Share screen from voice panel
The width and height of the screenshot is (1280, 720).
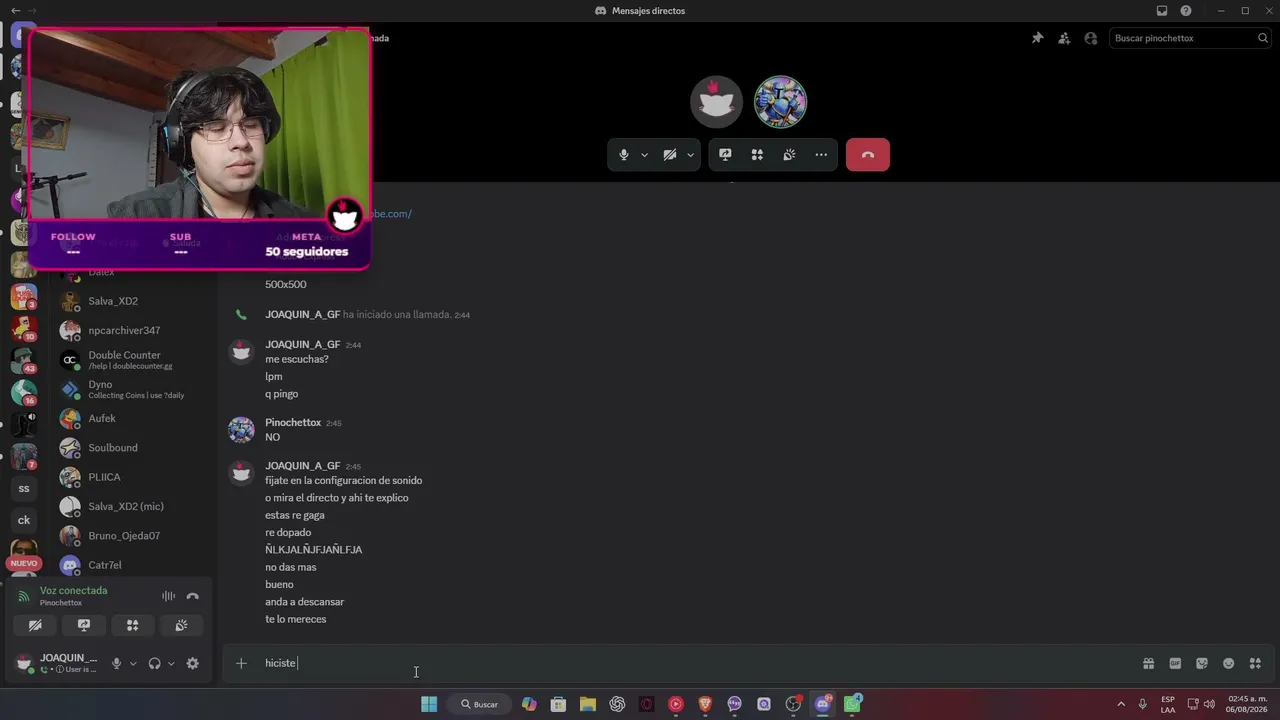click(84, 626)
